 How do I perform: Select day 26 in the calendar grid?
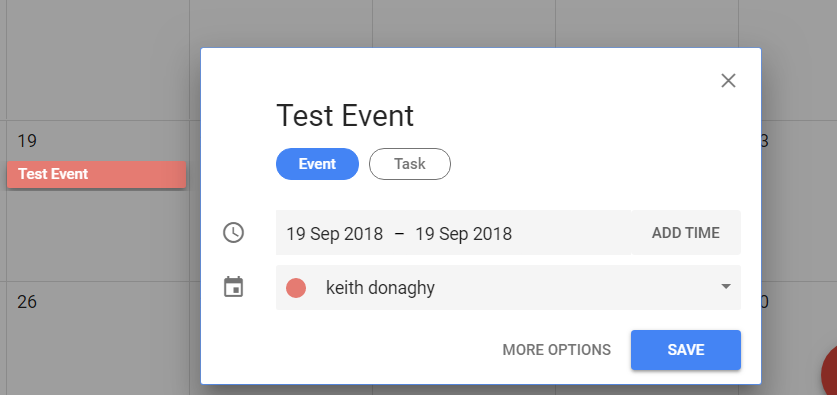tap(27, 303)
